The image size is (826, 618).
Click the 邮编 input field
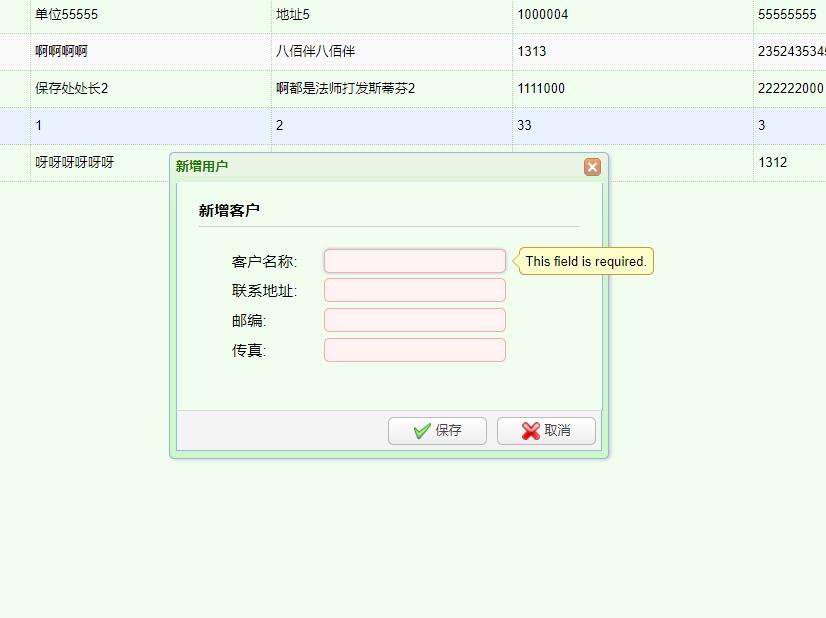tap(414, 320)
